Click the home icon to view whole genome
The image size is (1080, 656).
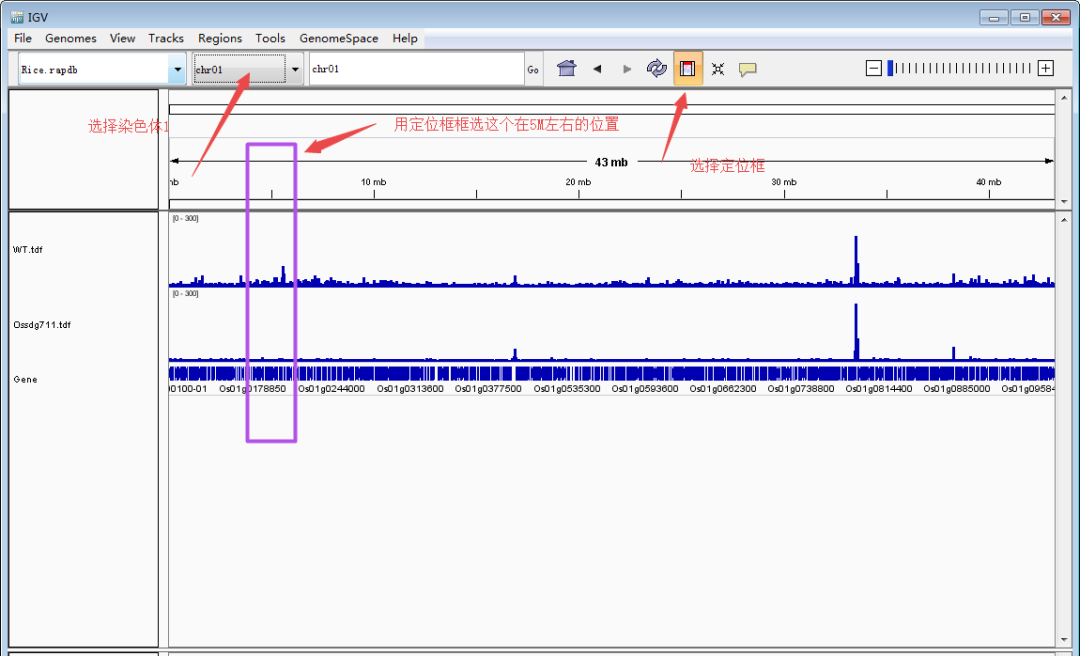coord(566,68)
